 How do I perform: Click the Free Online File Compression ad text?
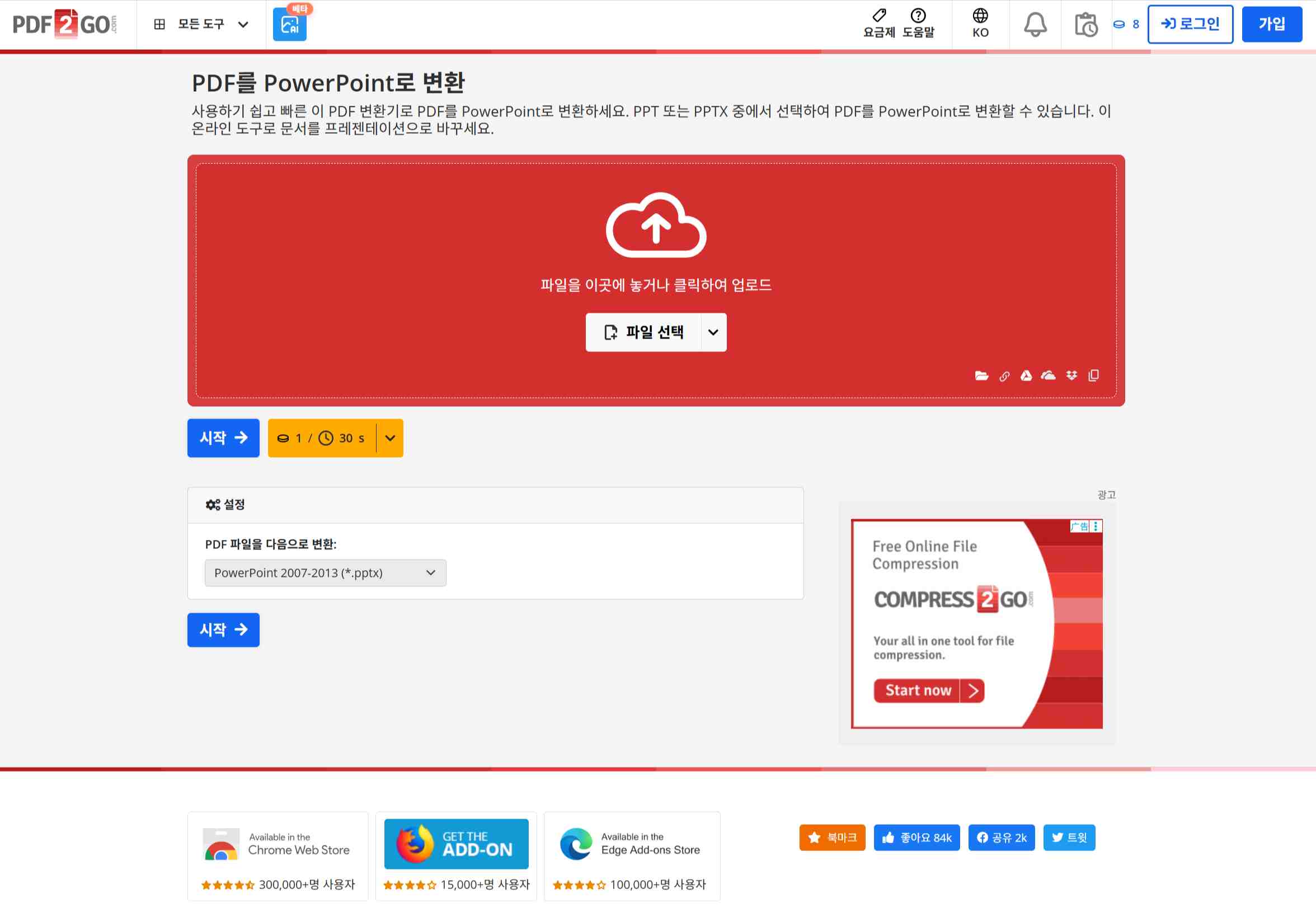pyautogui.click(x=924, y=554)
